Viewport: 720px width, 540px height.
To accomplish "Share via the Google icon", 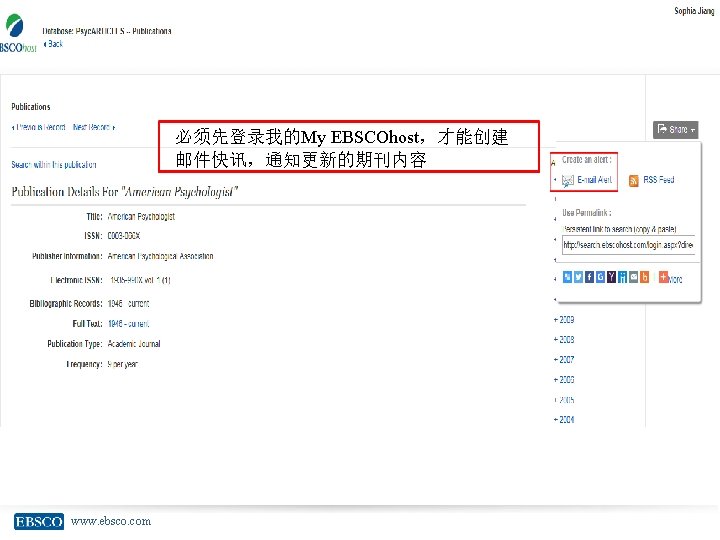I will [x=601, y=277].
